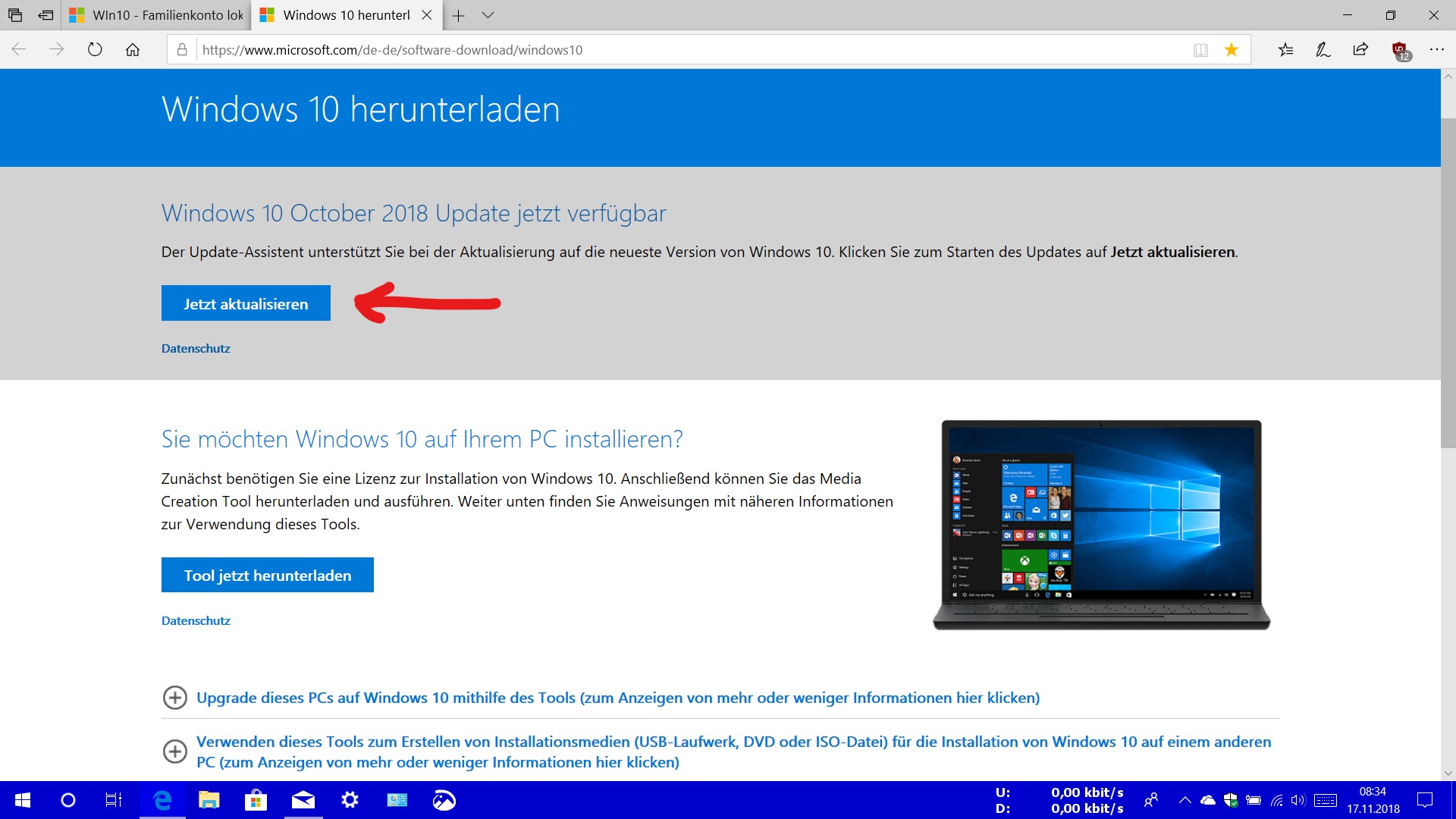Click Sie möchten Windows 10 installieren heading
Screen dimensions: 1456x819
point(422,439)
